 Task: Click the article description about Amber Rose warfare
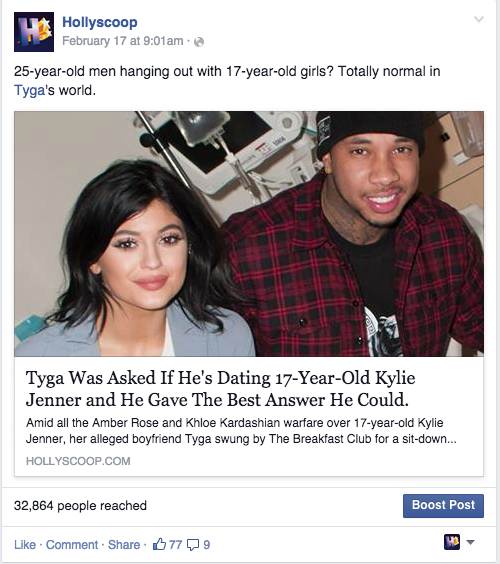(x=241, y=431)
